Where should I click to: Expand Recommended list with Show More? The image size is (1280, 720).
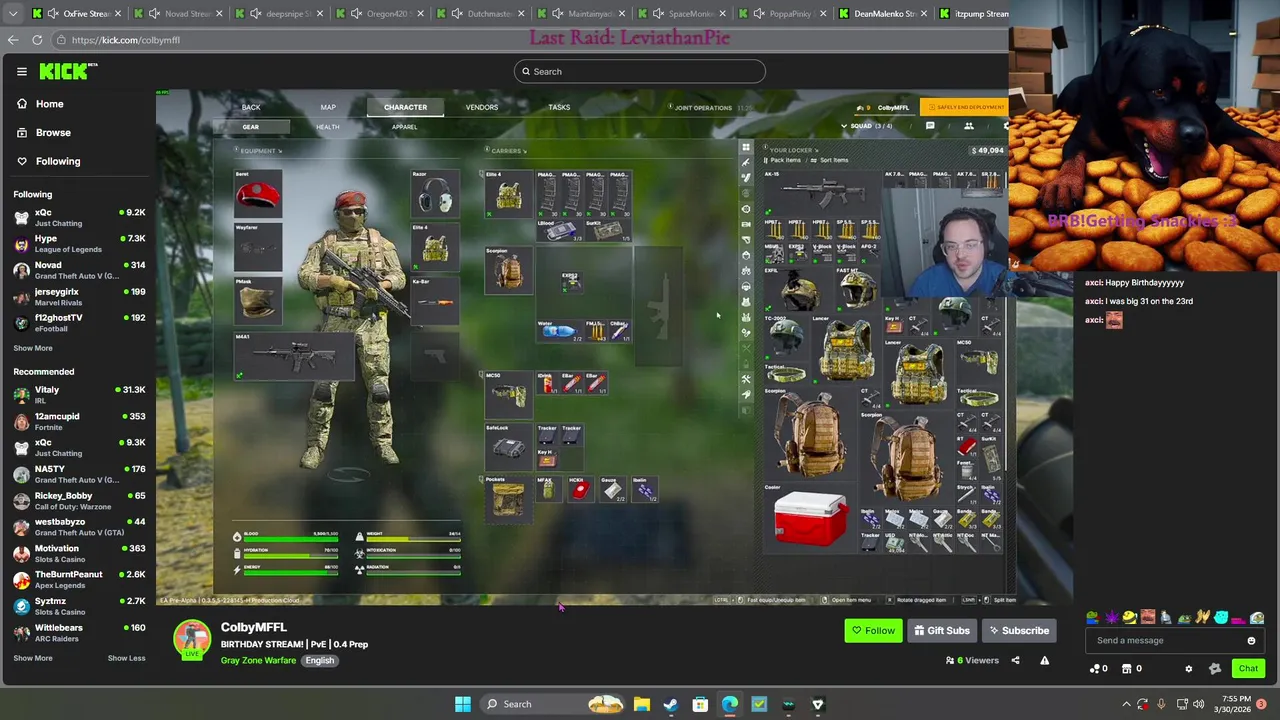[33, 658]
